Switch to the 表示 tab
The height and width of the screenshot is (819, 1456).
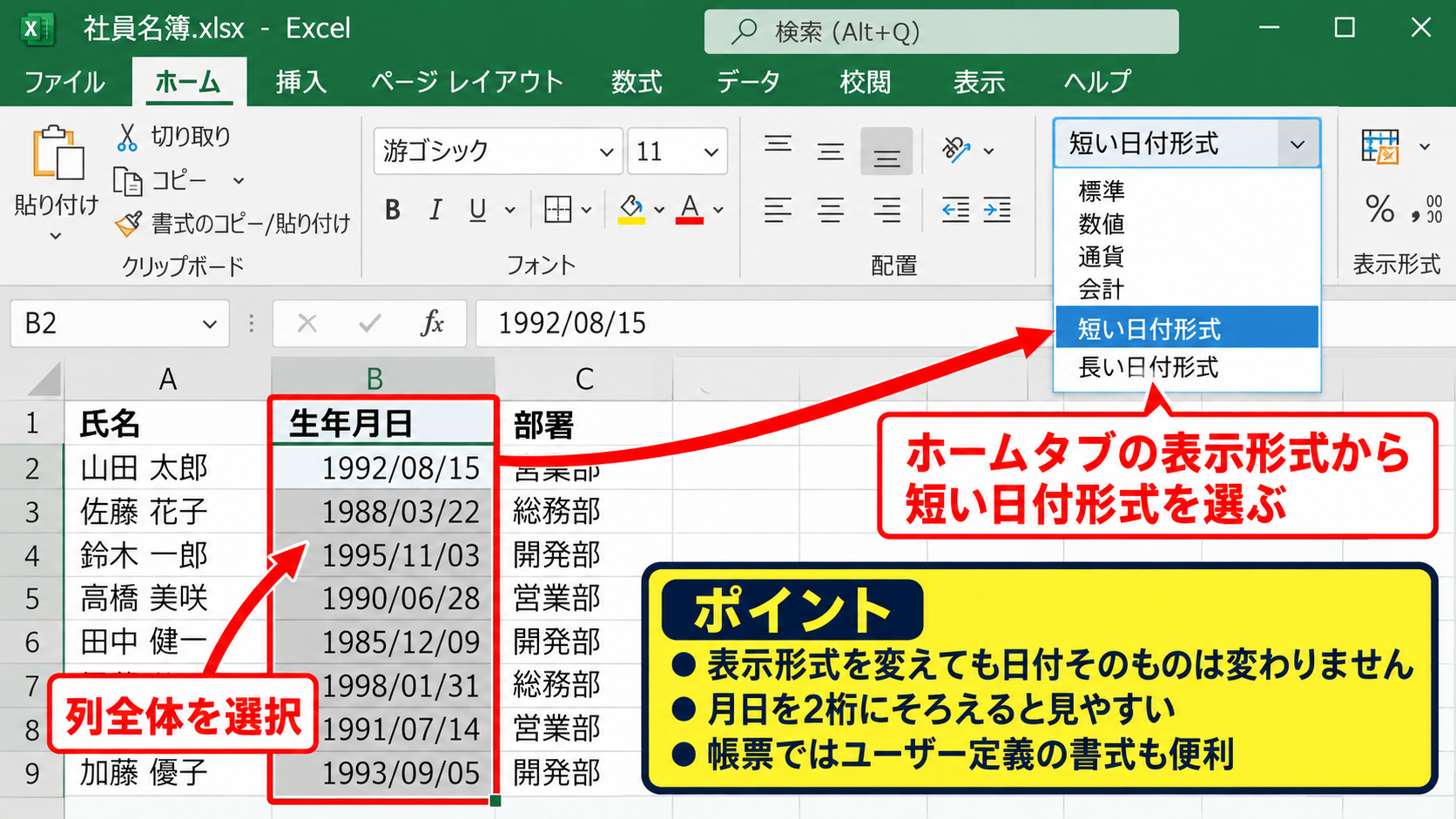[x=979, y=82]
